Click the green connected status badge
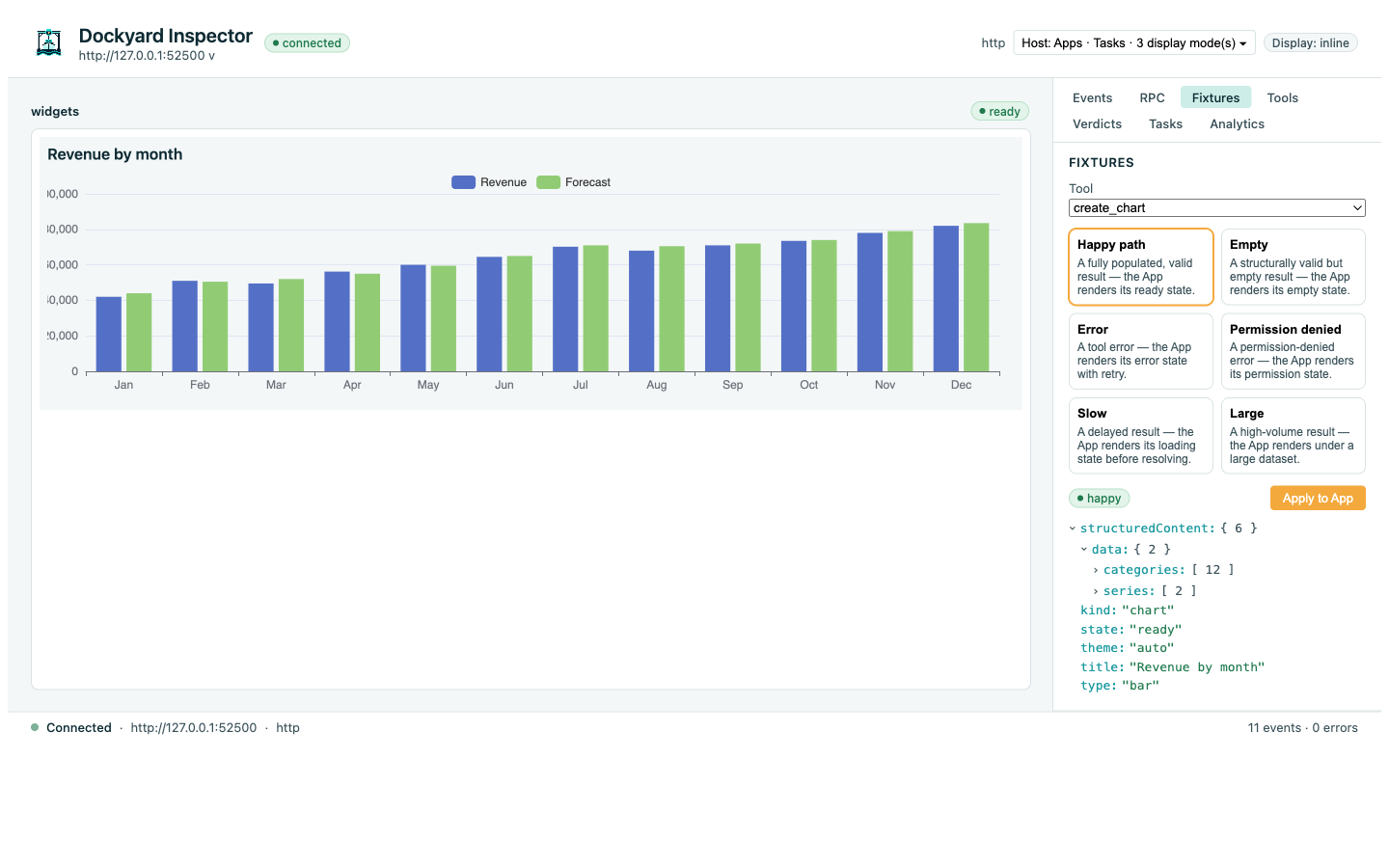The height and width of the screenshot is (868, 1389). tap(307, 43)
